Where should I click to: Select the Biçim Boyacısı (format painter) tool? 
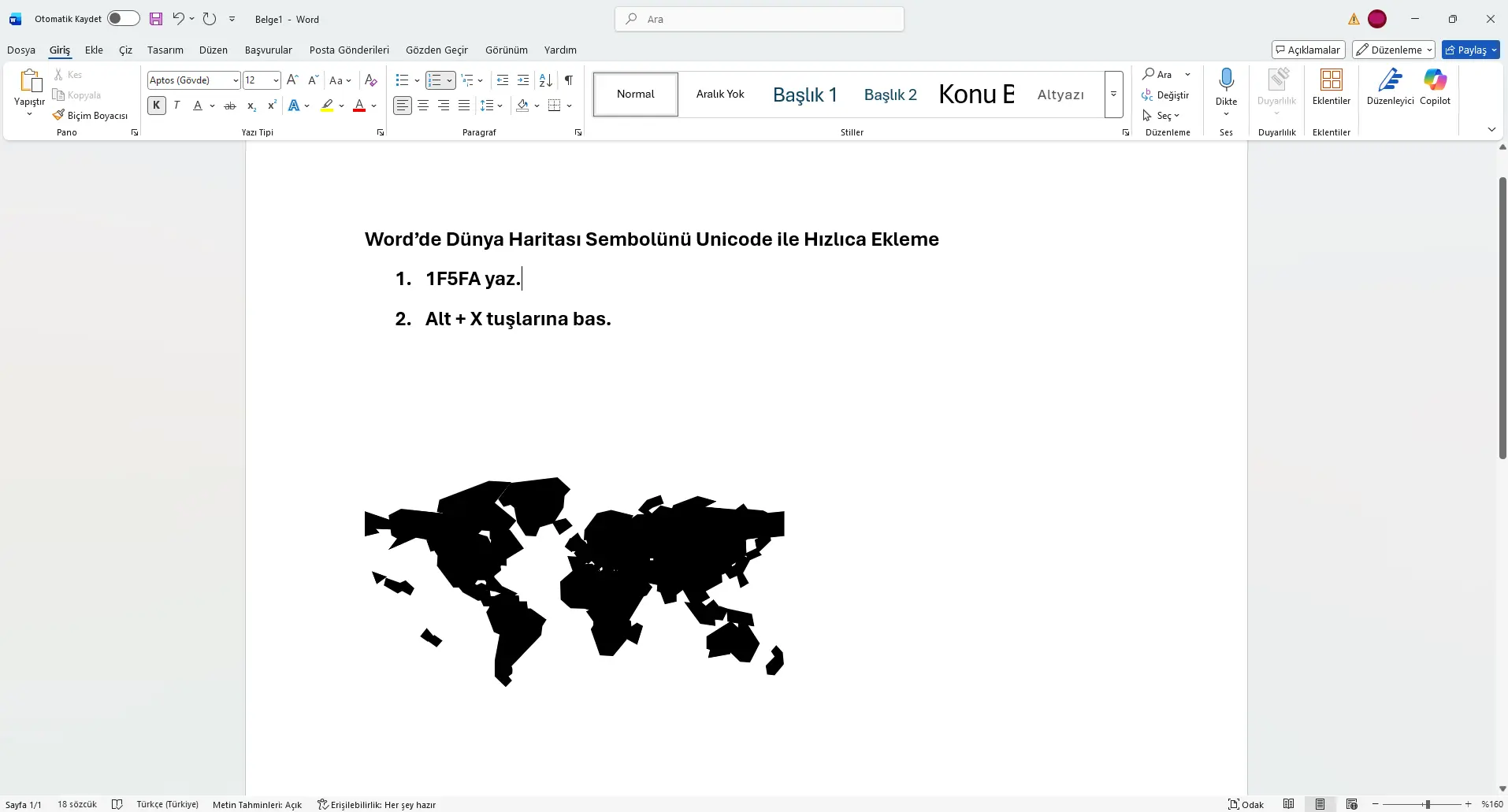[91, 115]
